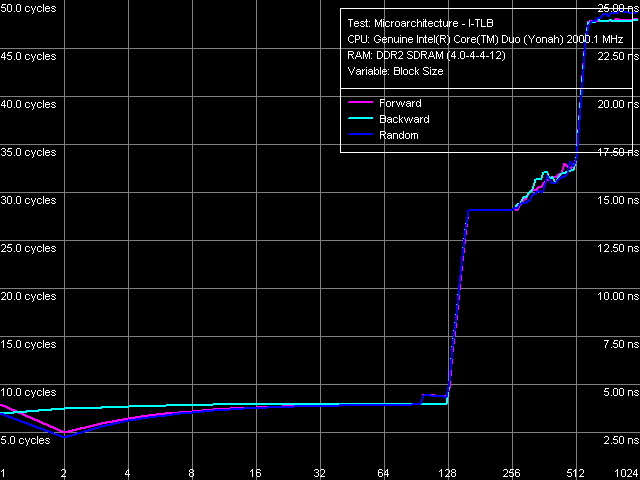640x480 pixels.
Task: Click the cyan Backward legend line
Action: [x=359, y=119]
